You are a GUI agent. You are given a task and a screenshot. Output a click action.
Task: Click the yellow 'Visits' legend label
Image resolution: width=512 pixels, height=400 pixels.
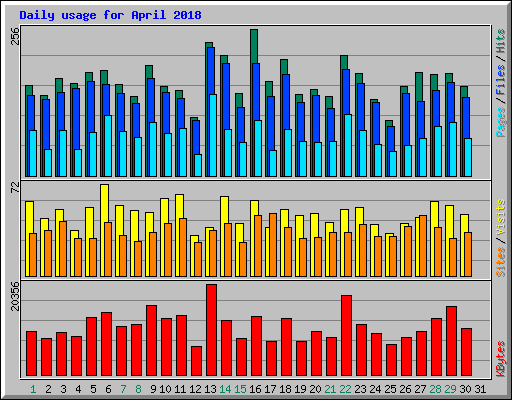500,217
